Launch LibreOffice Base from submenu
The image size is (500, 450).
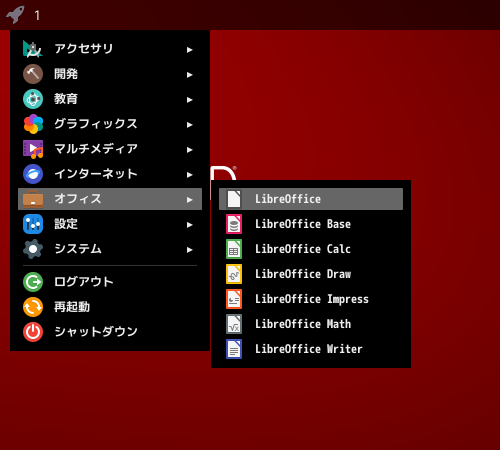311,224
